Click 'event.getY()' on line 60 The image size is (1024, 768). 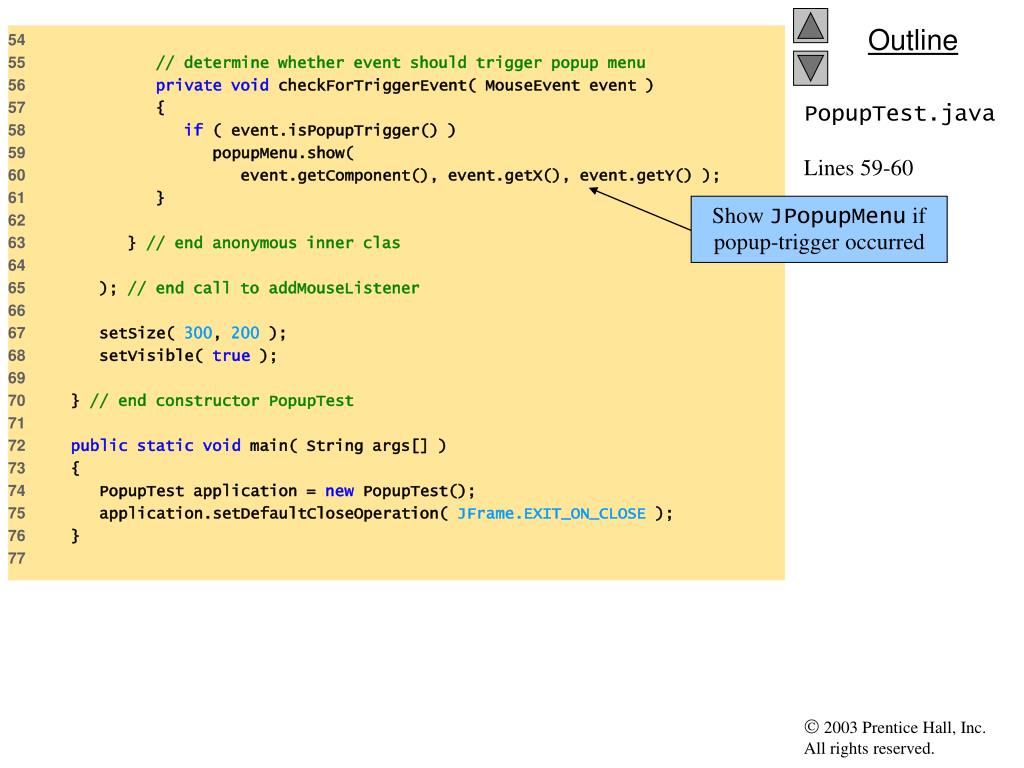(x=635, y=176)
